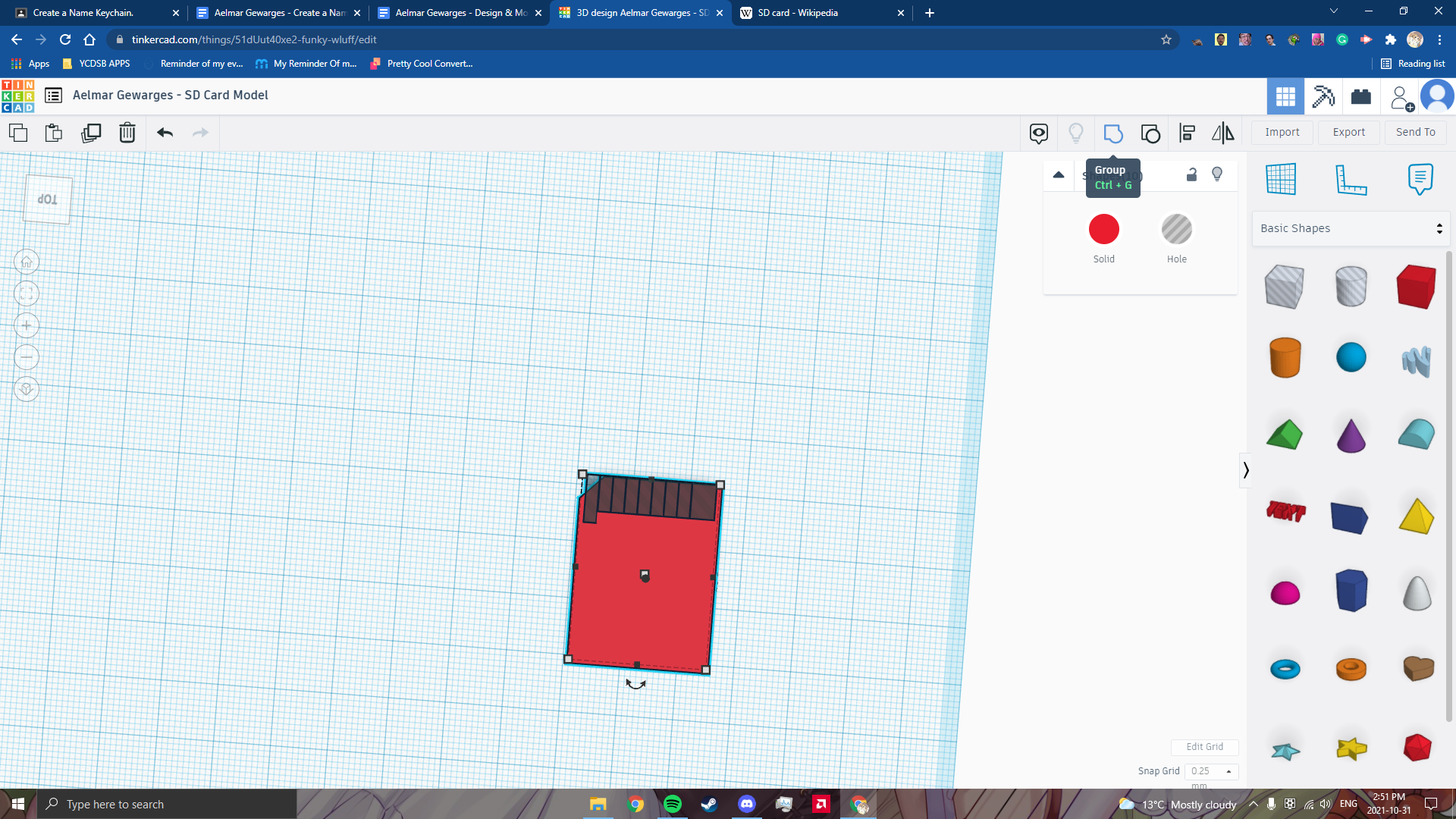Viewport: 1456px width, 819px height.
Task: Select the green Roof shape
Action: coord(1284,435)
